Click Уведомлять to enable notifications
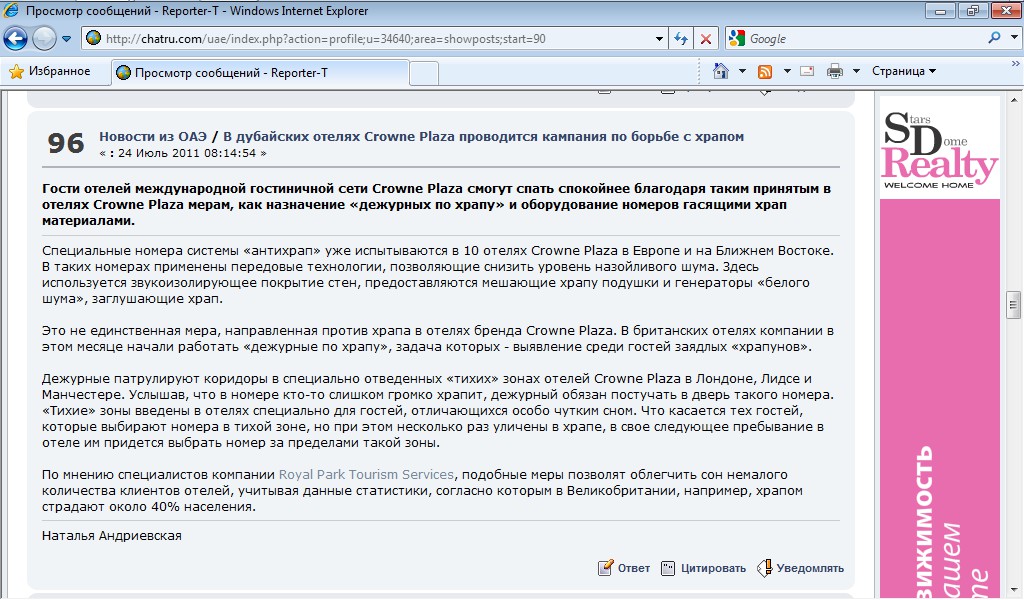The width and height of the screenshot is (1024, 600). tap(810, 568)
